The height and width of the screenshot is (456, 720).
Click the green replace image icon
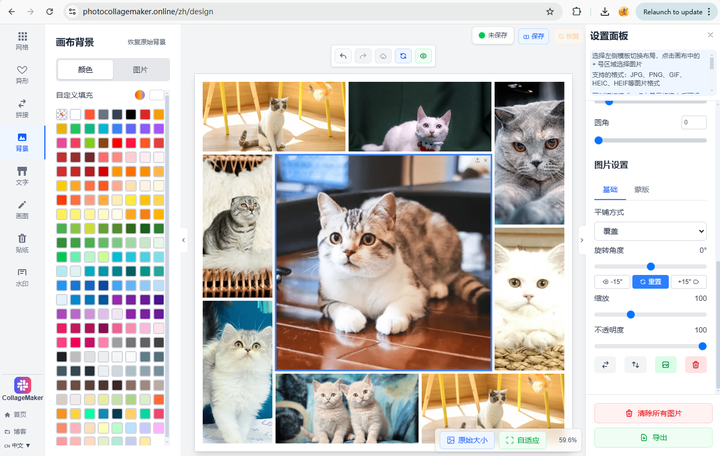pyautogui.click(x=664, y=365)
